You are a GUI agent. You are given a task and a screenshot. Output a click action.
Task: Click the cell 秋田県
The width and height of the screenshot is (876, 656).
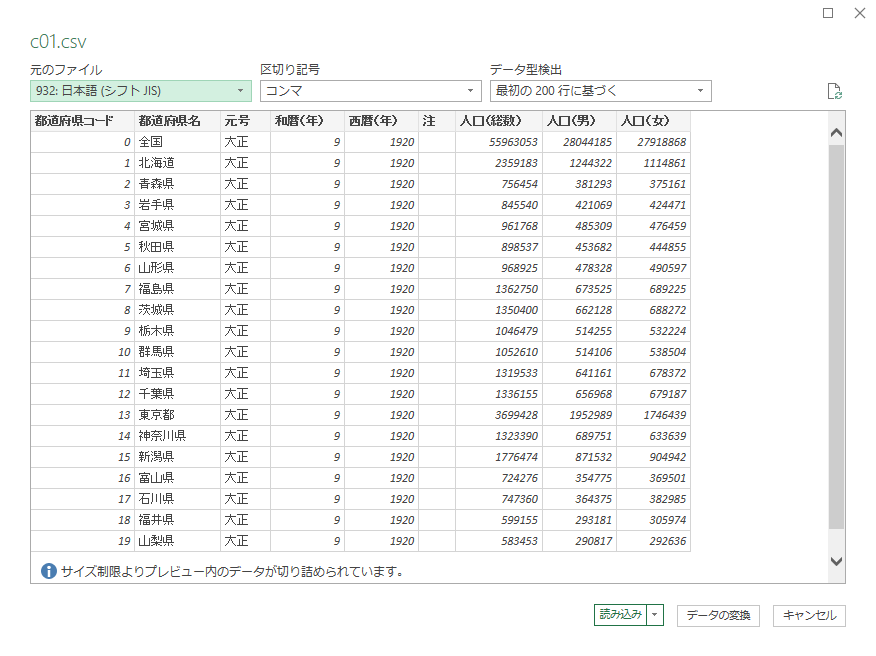[177, 247]
